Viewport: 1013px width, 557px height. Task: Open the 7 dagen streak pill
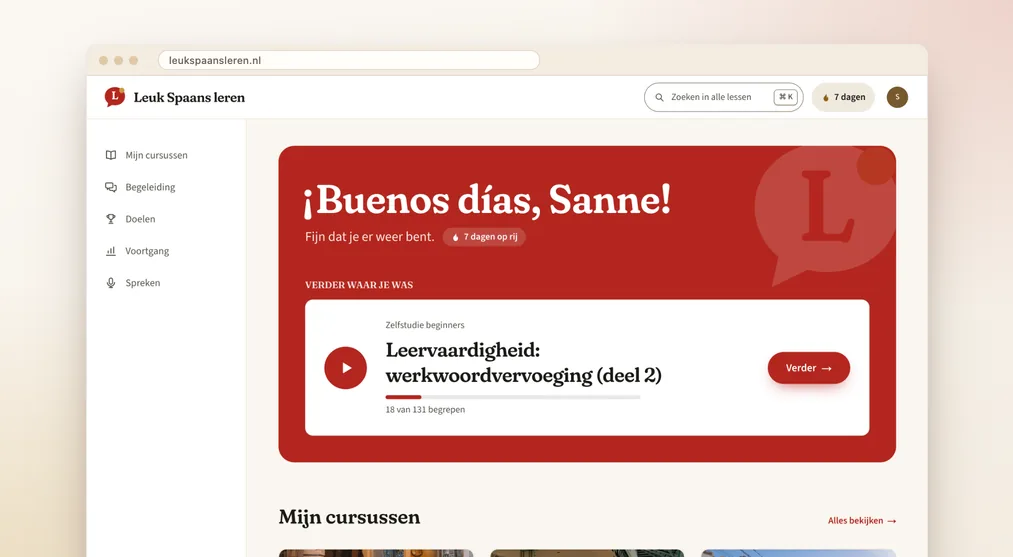[x=843, y=97]
